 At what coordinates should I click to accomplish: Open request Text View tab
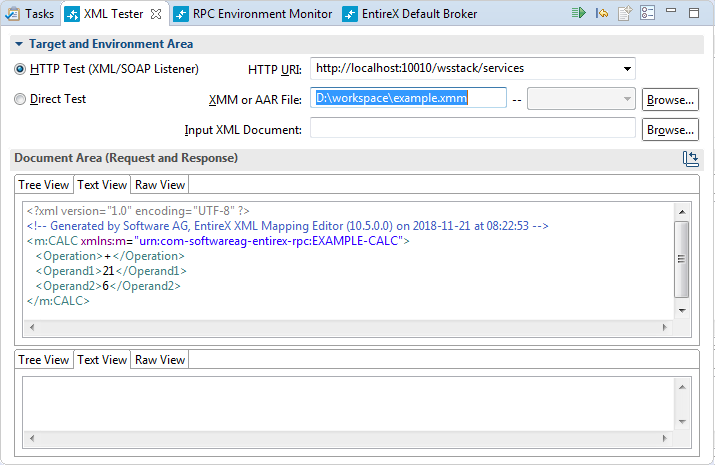tap(102, 185)
